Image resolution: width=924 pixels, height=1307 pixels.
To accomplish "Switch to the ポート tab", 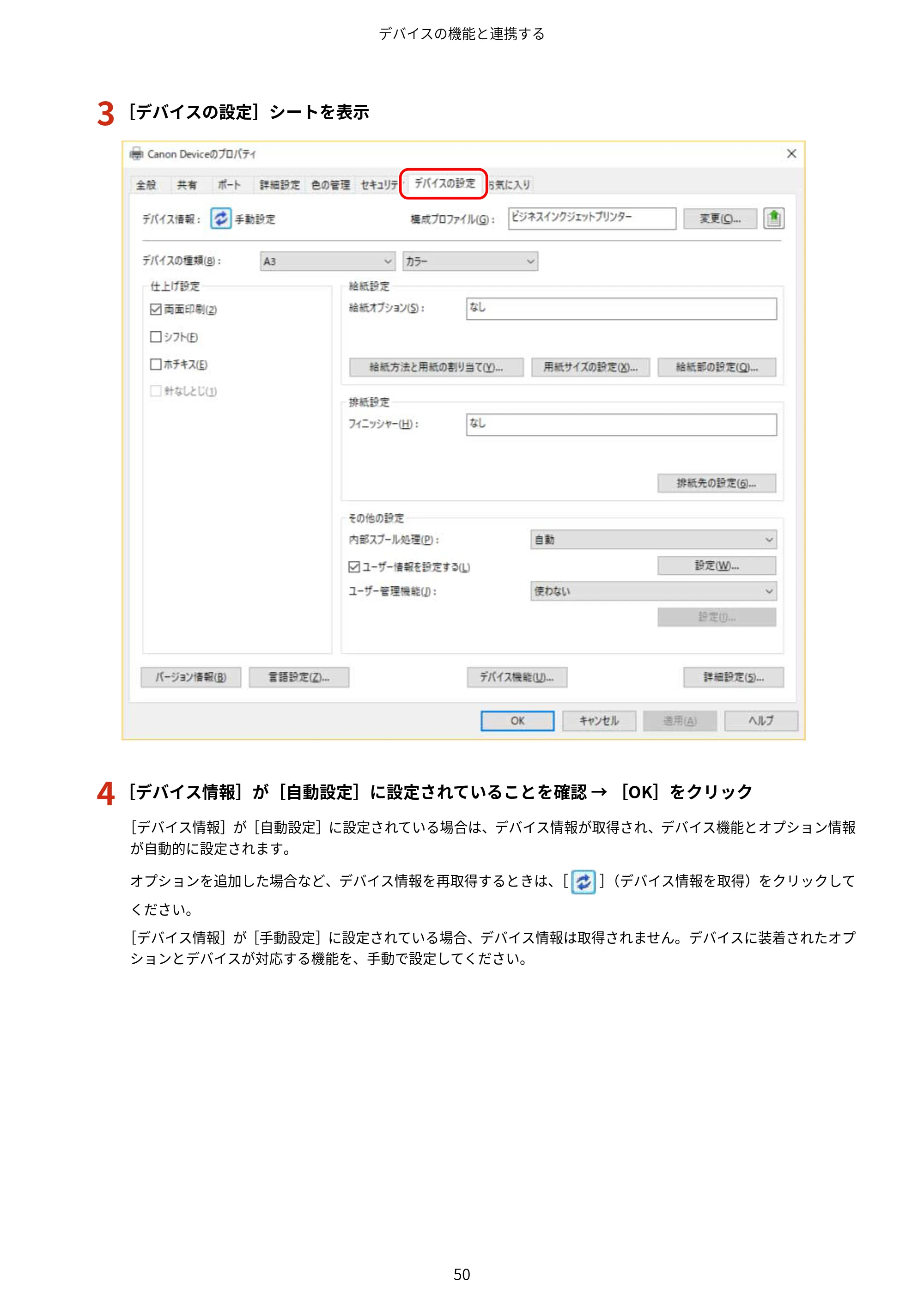I will (x=230, y=184).
